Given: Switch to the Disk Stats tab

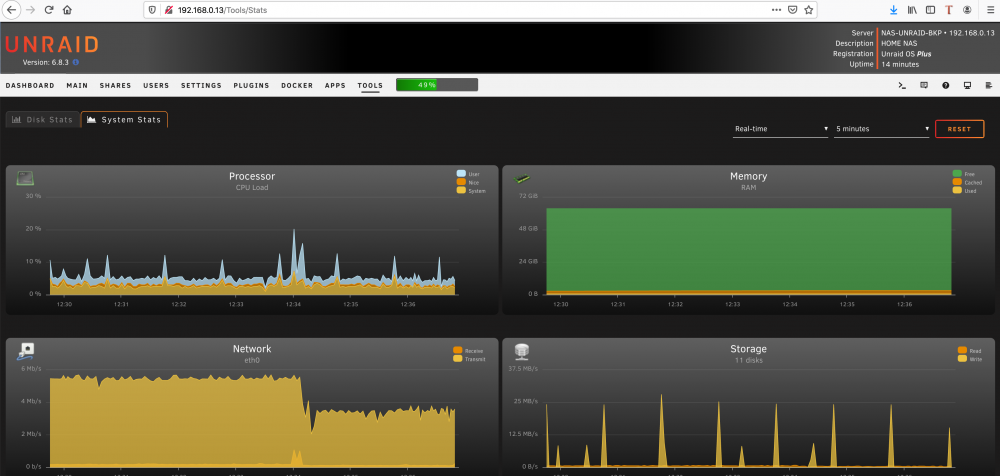Looking at the screenshot, I should pyautogui.click(x=43, y=119).
